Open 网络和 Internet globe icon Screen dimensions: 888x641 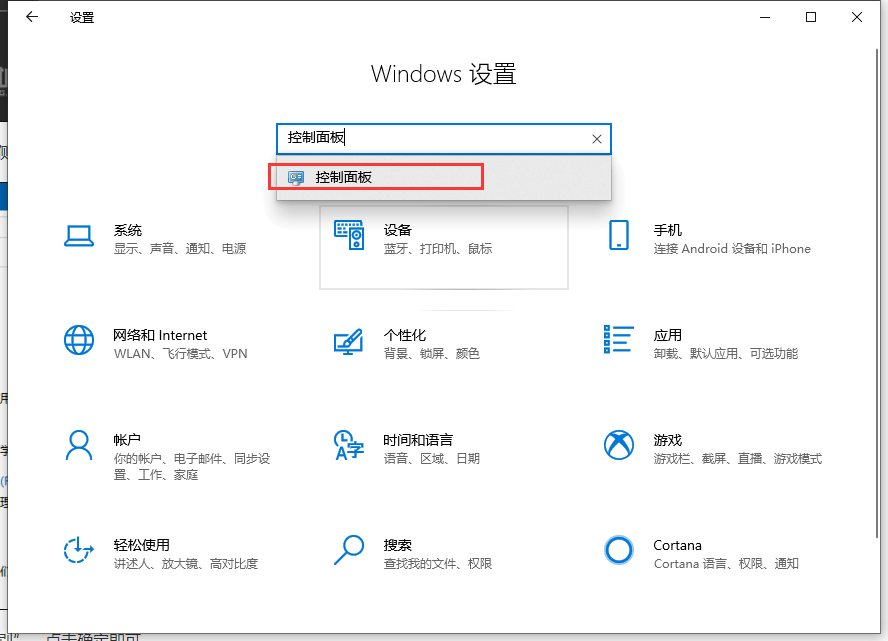pos(79,341)
